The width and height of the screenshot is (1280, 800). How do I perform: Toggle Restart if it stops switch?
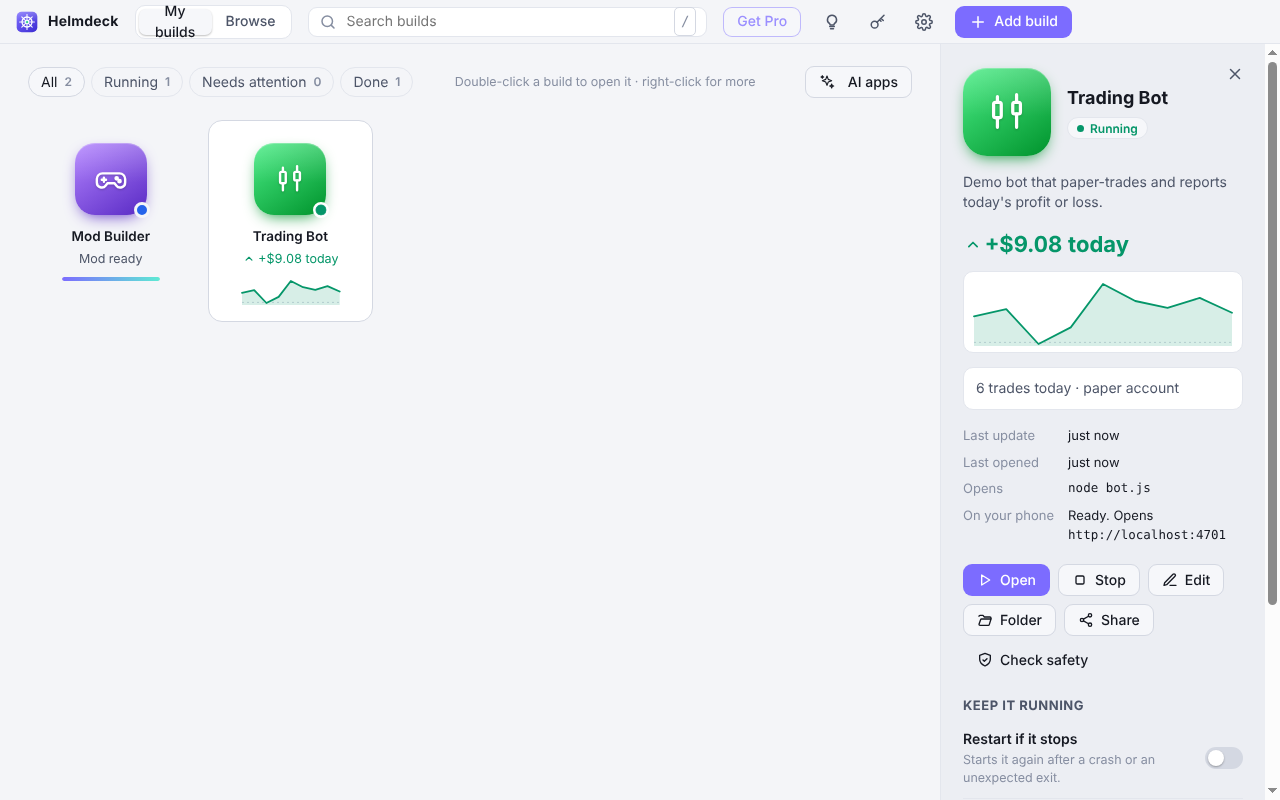pyautogui.click(x=1224, y=758)
